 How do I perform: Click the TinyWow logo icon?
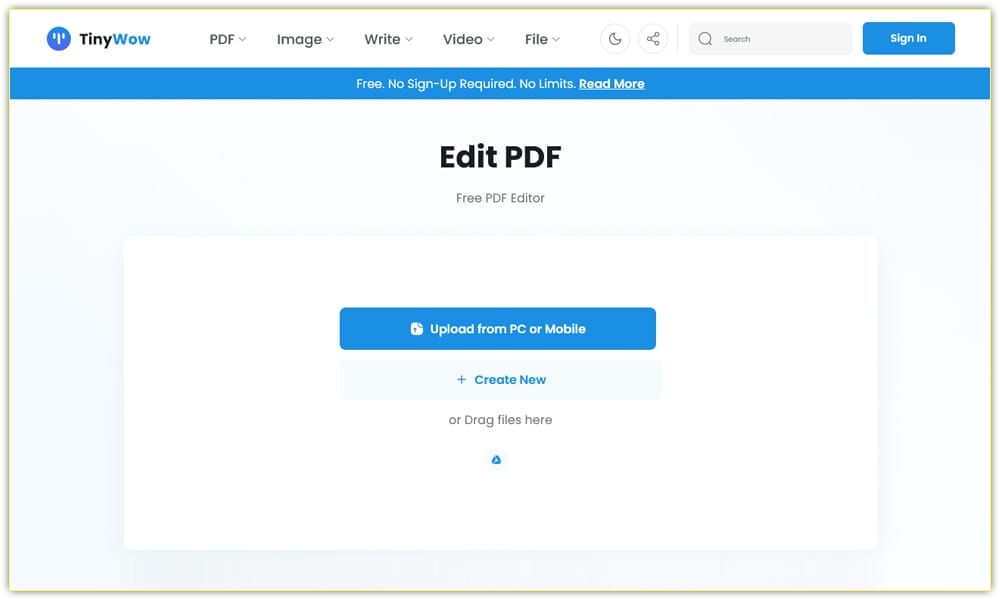59,38
